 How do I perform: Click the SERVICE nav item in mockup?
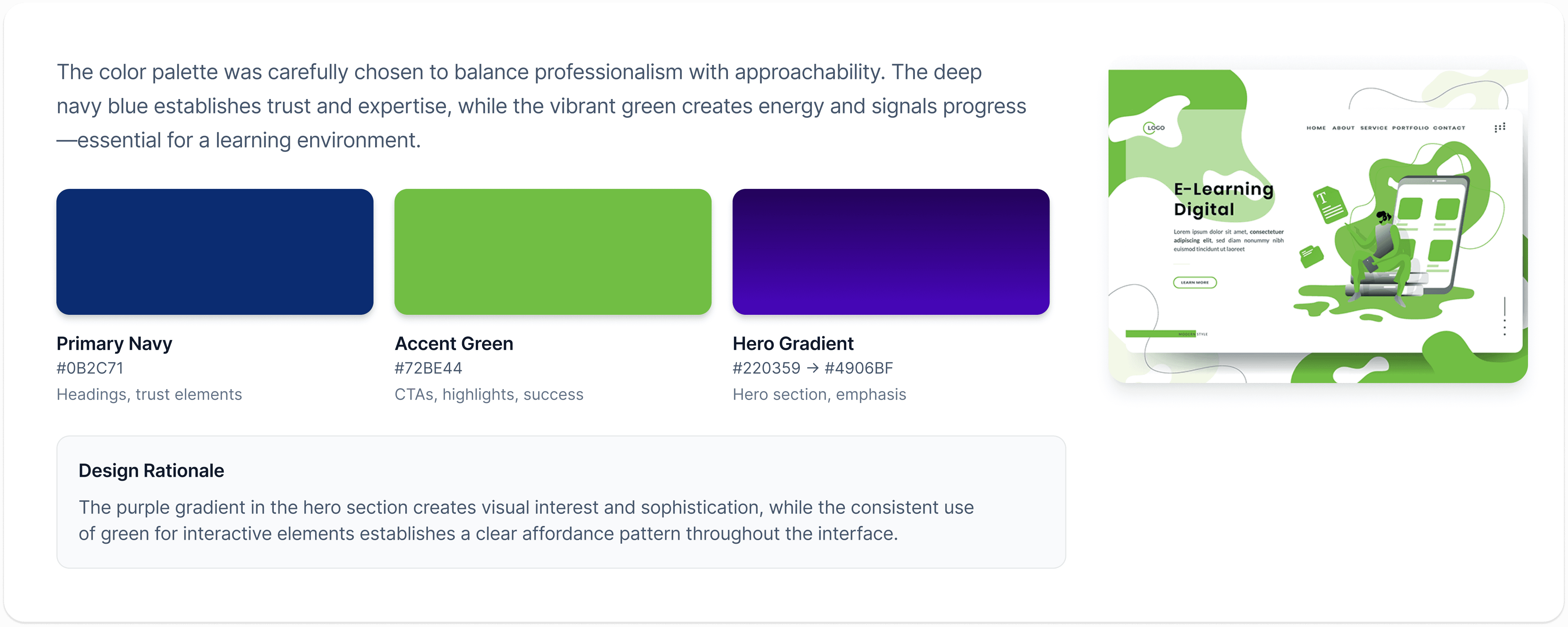[1374, 128]
